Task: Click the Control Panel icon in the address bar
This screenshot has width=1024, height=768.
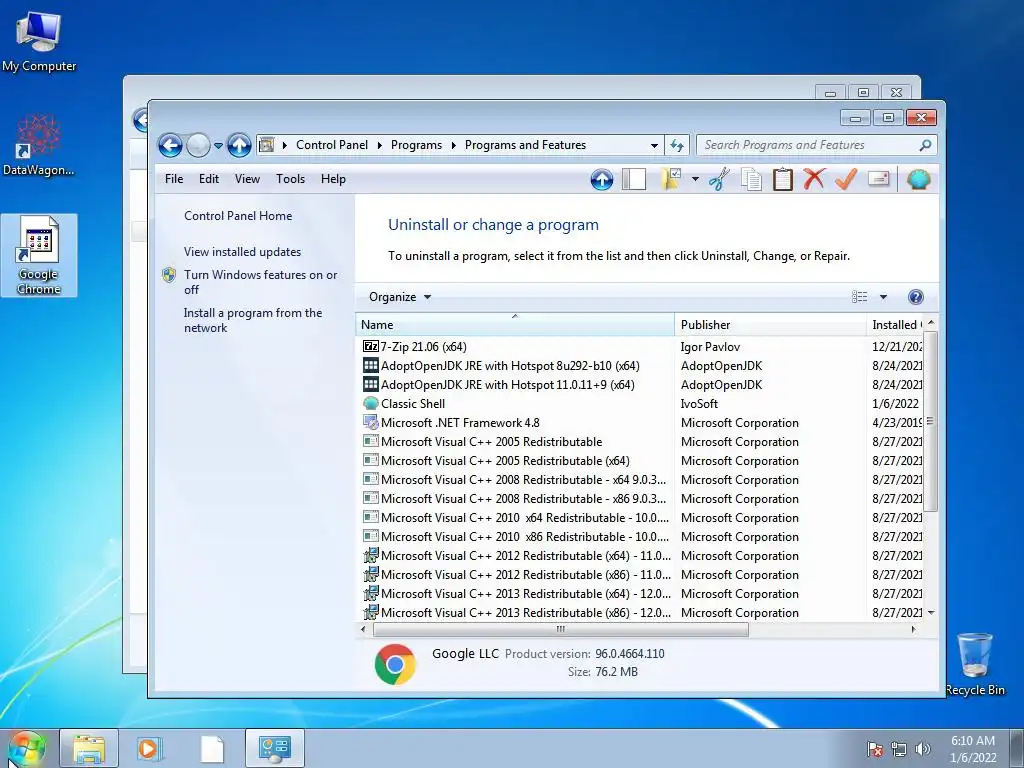Action: (266, 145)
